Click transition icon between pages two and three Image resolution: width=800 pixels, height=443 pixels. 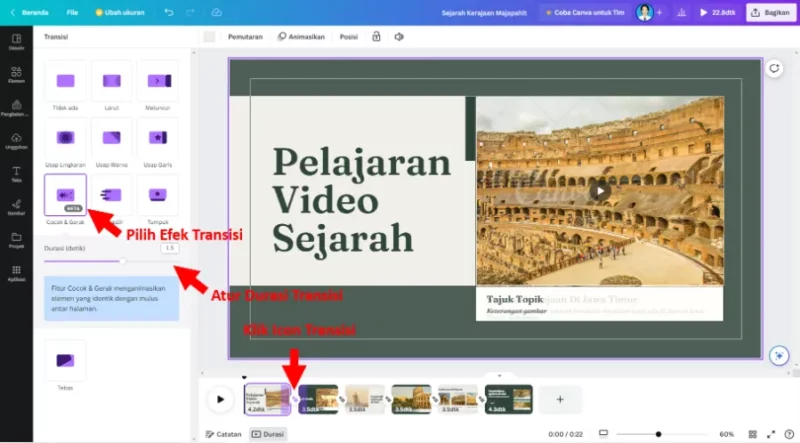tap(342, 400)
